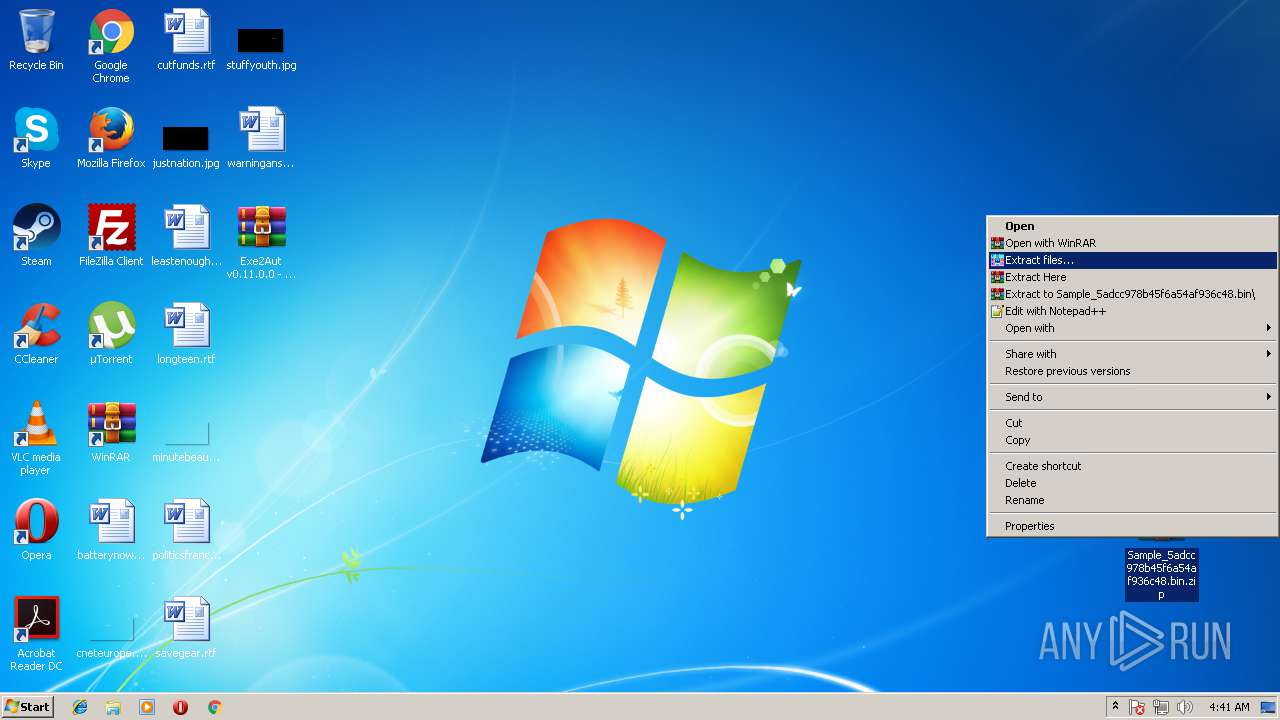Open the volume speaker tray icon
This screenshot has height=720, width=1280.
point(1185,707)
